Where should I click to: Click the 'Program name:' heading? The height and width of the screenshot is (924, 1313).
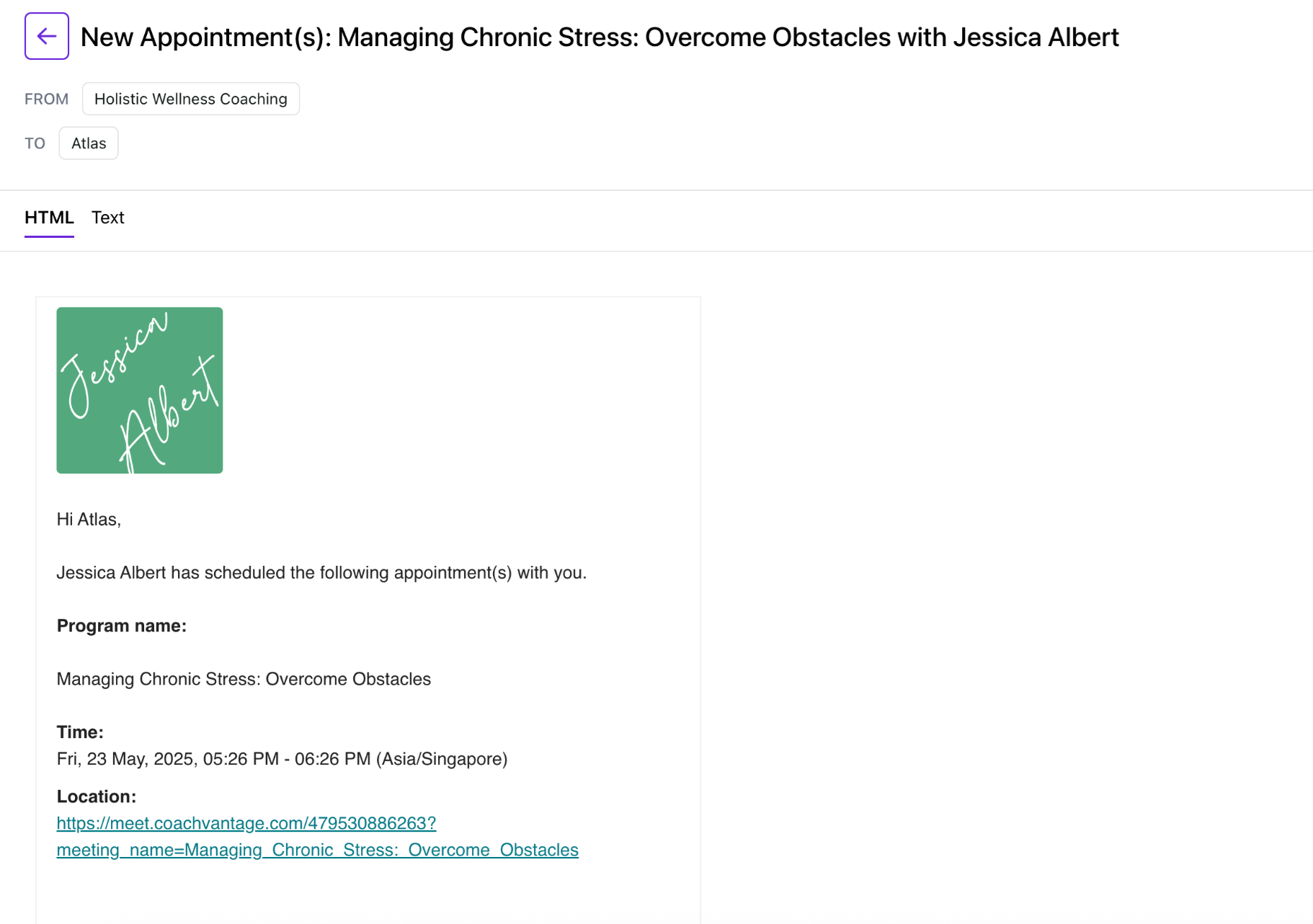pyautogui.click(x=122, y=626)
